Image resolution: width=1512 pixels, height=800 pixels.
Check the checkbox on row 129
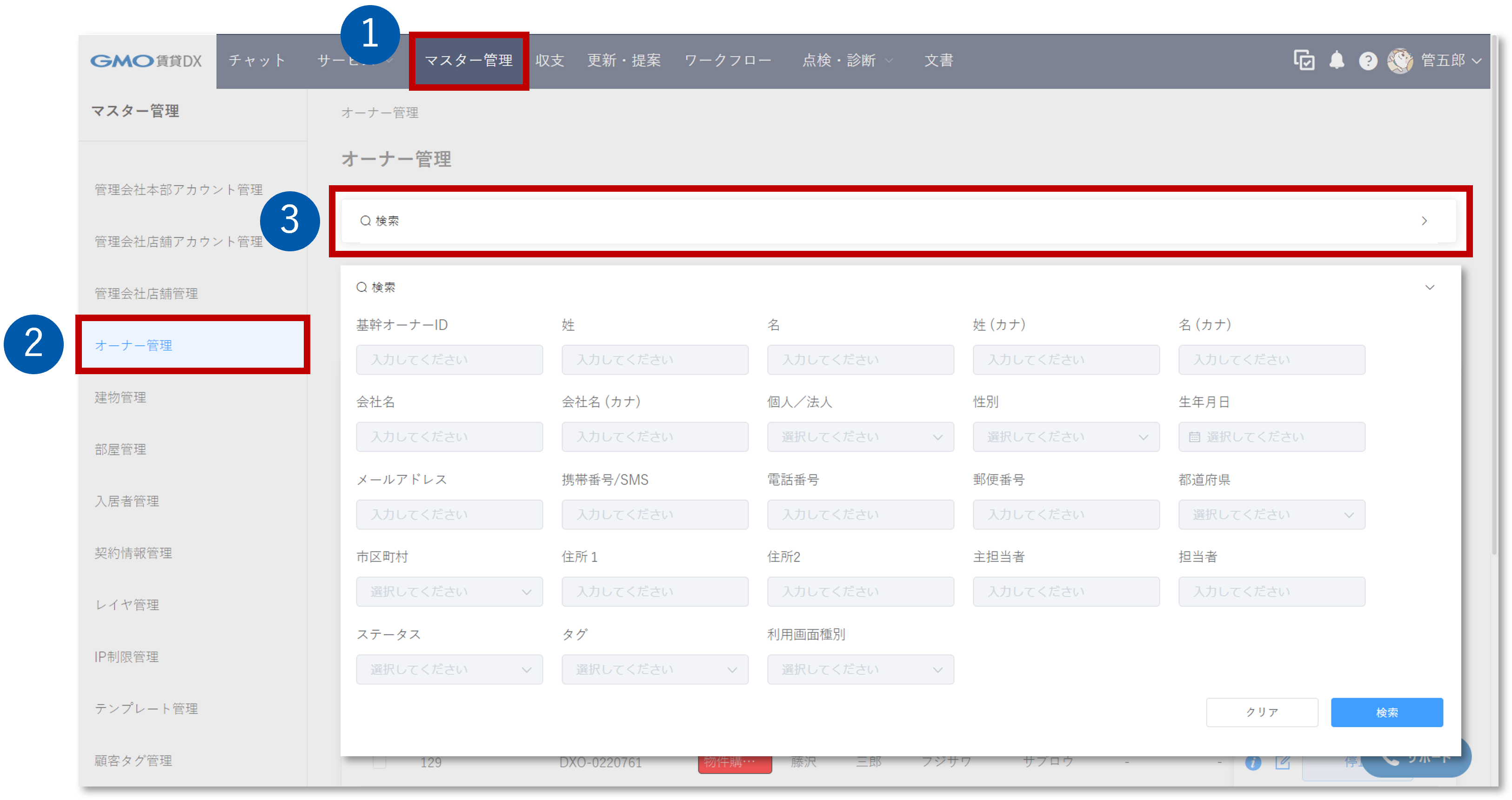[379, 762]
